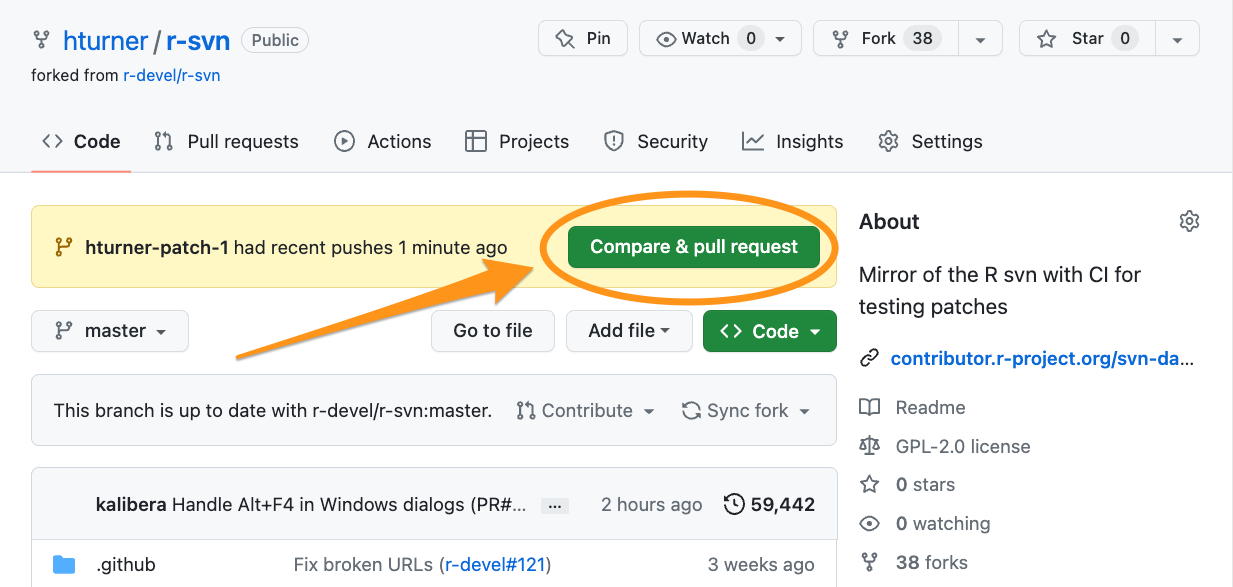The height and width of the screenshot is (587, 1233).
Task: Click the GPL-2.0 license scale icon
Action: coord(870,446)
